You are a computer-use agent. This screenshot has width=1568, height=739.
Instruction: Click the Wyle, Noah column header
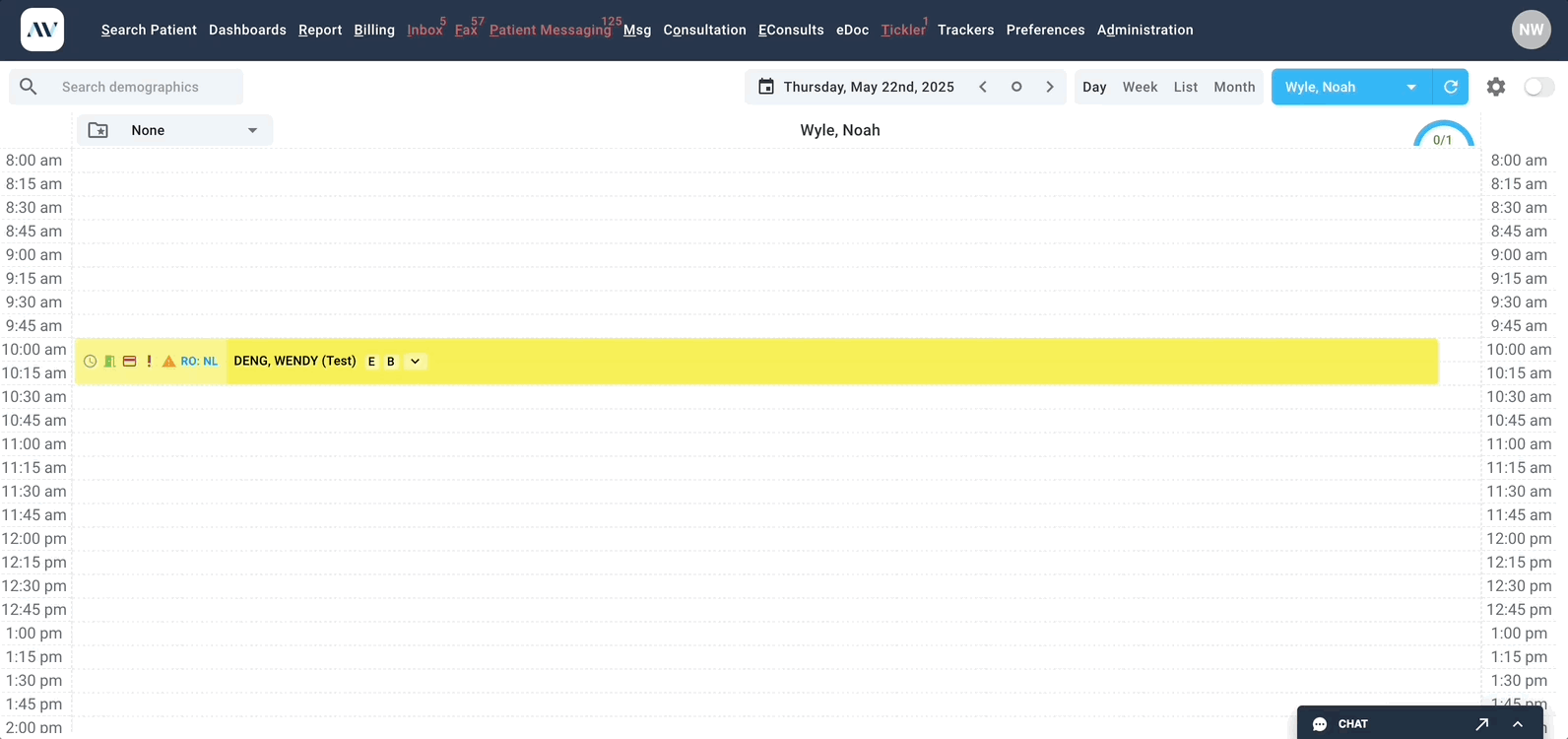[x=840, y=130]
